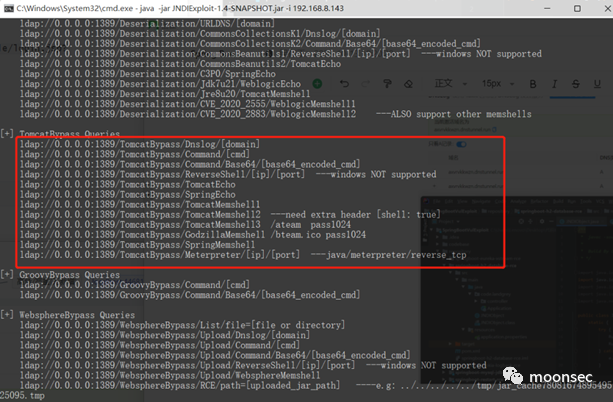Click the clear formatting eraser icon
The width and height of the screenshot is (613, 402).
409,84
